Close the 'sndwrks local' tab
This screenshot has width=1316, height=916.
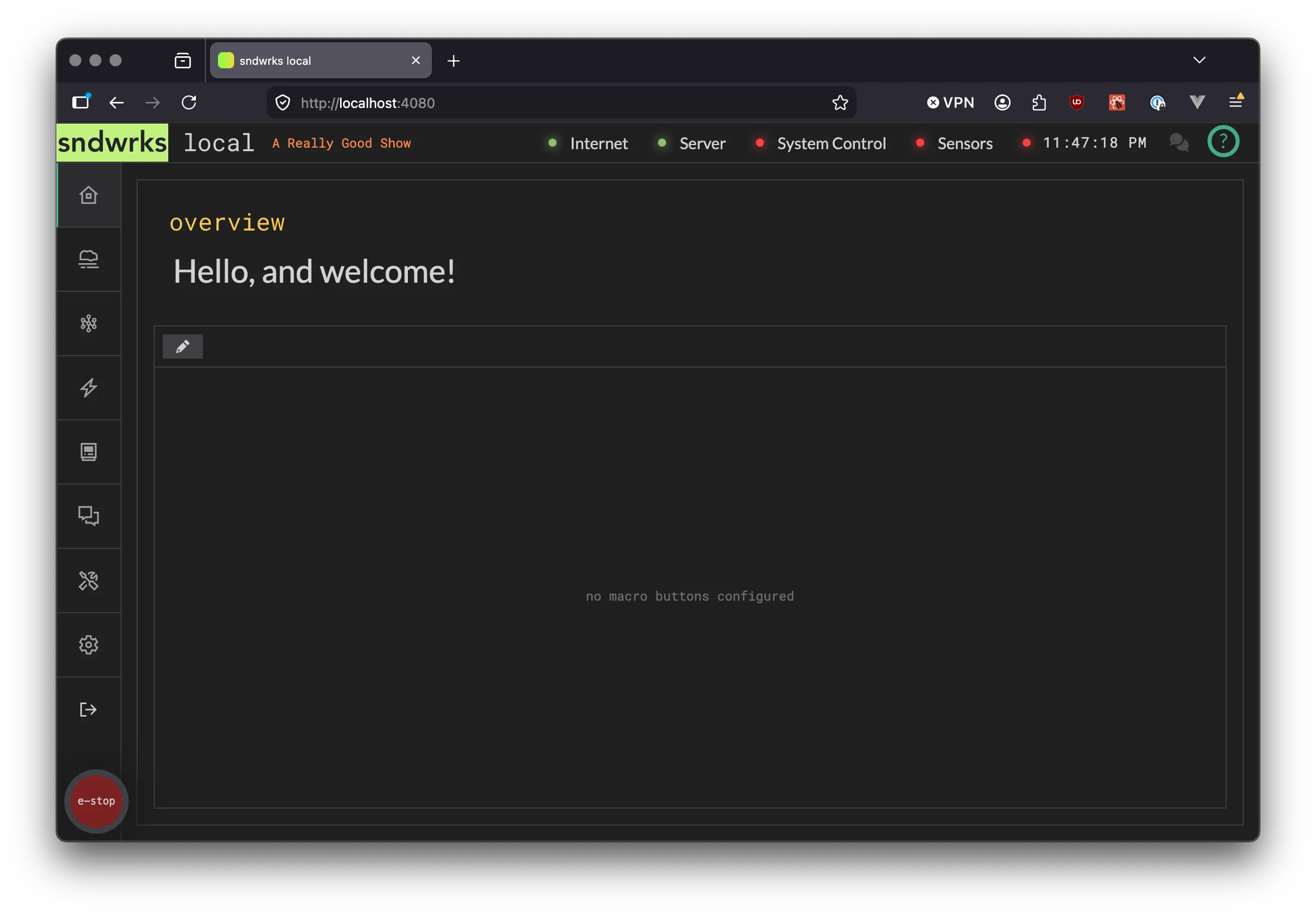416,60
